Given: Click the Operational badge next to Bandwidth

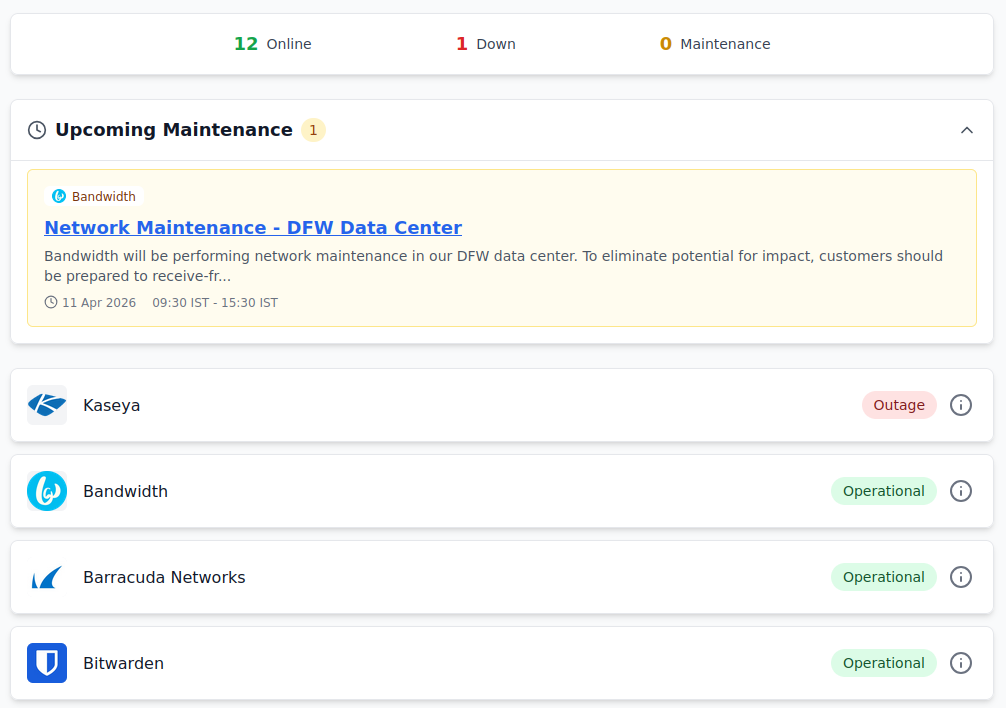Looking at the screenshot, I should tap(883, 491).
